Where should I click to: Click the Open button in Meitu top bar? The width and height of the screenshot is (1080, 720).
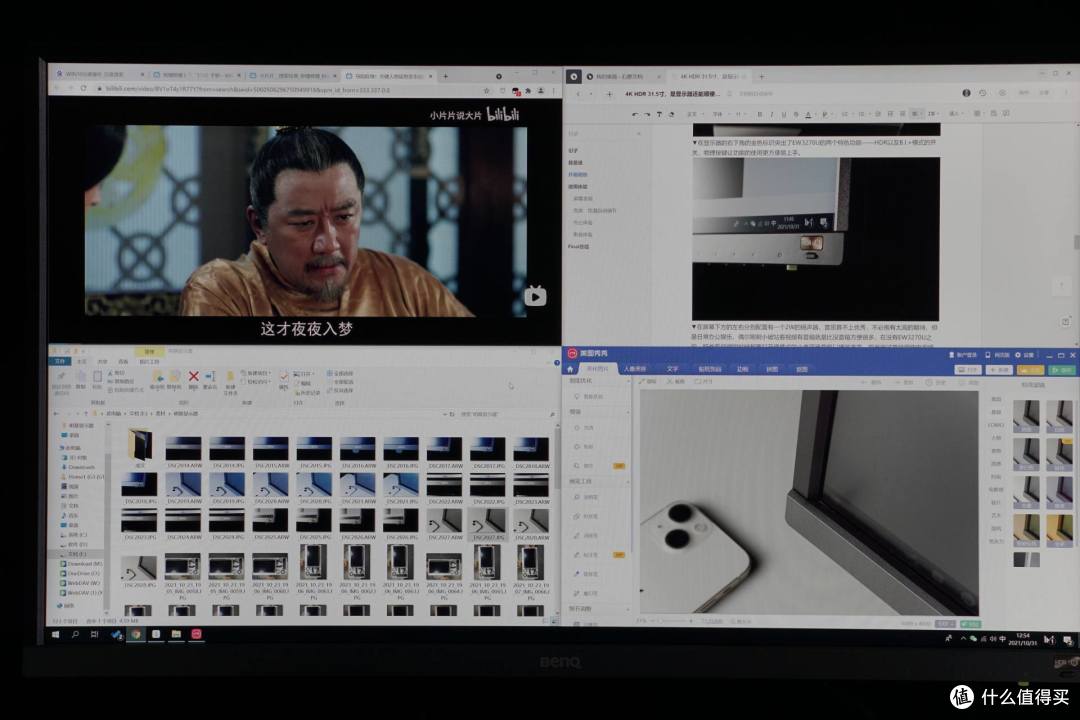[968, 370]
